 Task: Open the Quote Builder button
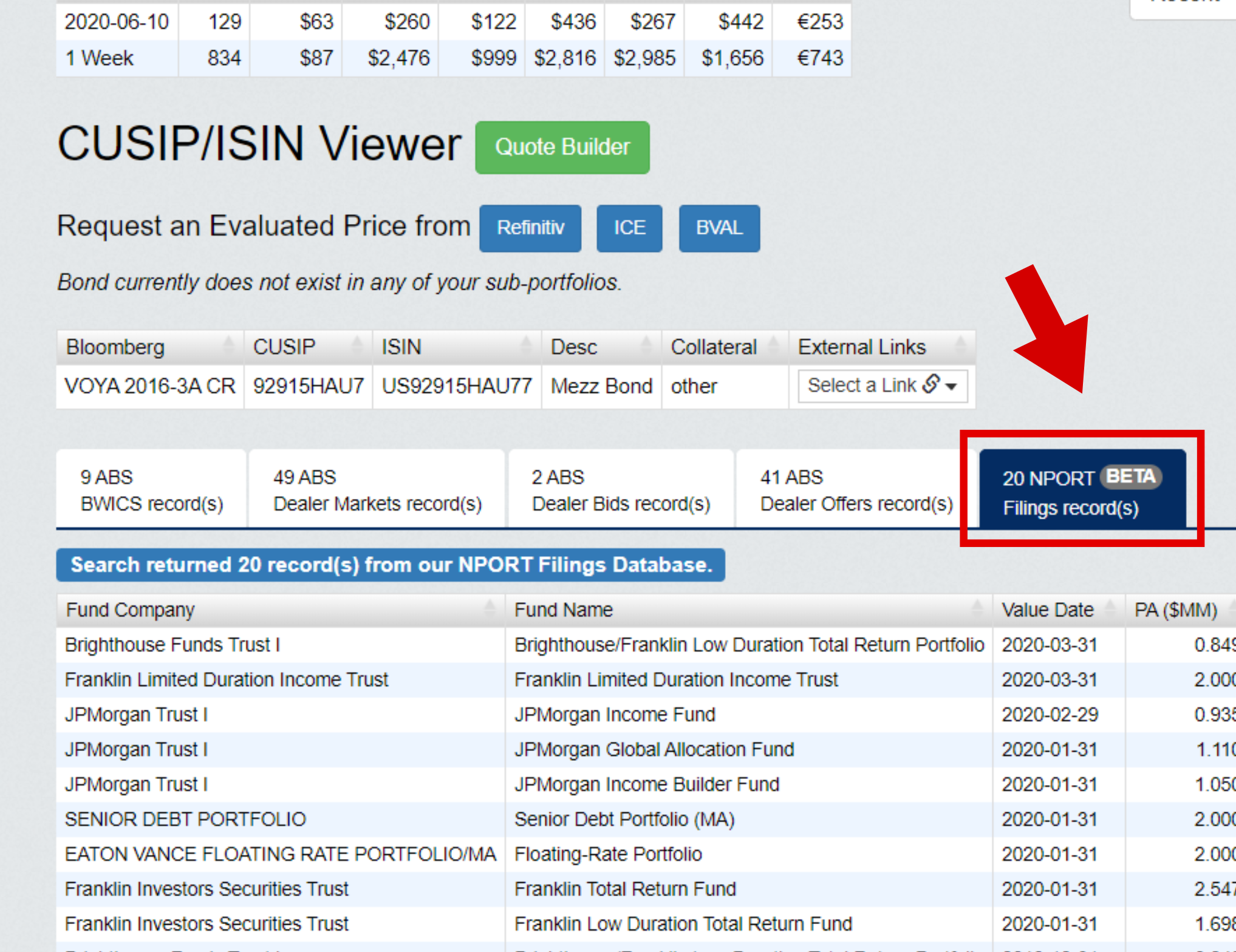562,148
